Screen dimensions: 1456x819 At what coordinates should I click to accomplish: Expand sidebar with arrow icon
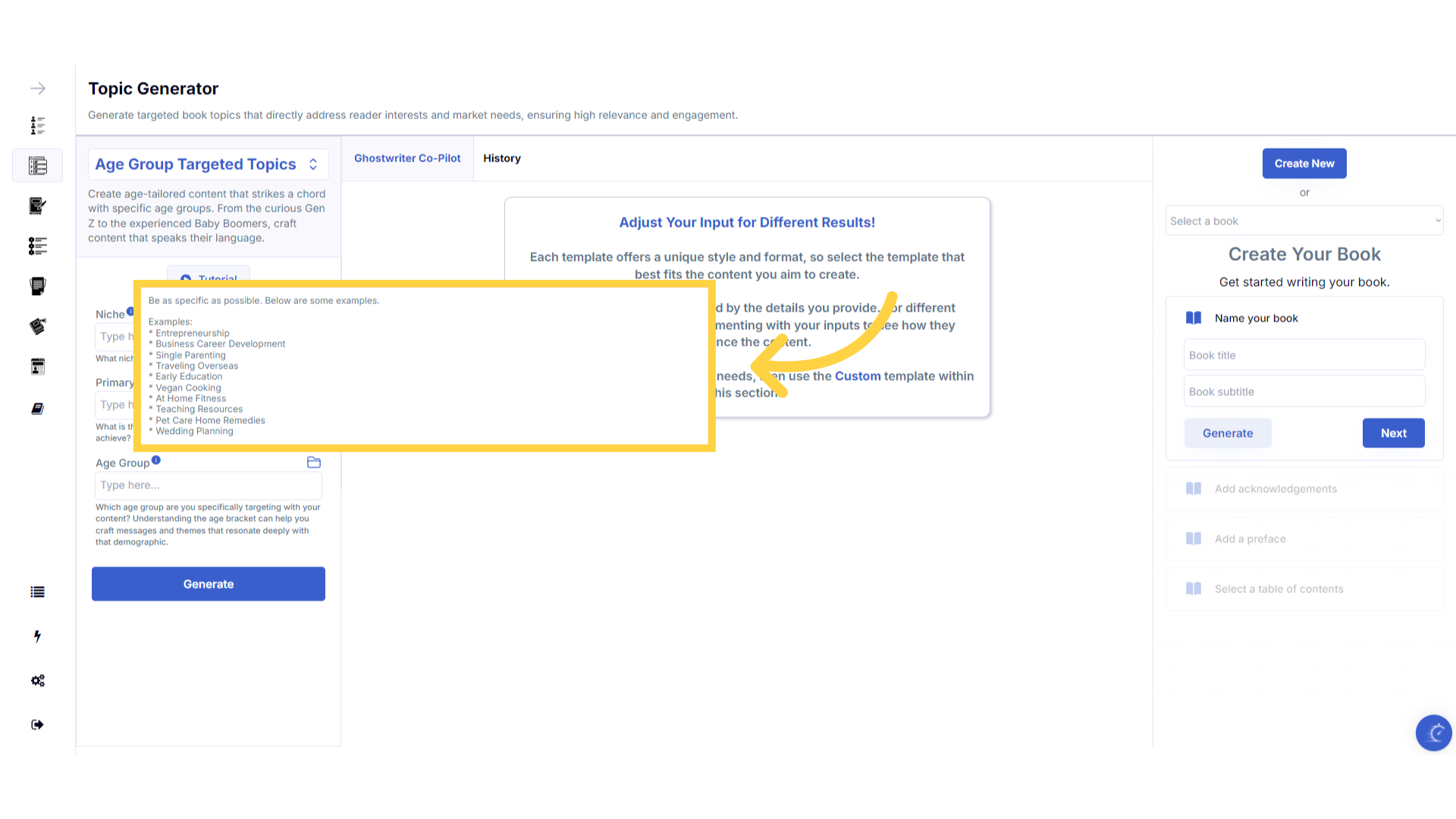38,89
